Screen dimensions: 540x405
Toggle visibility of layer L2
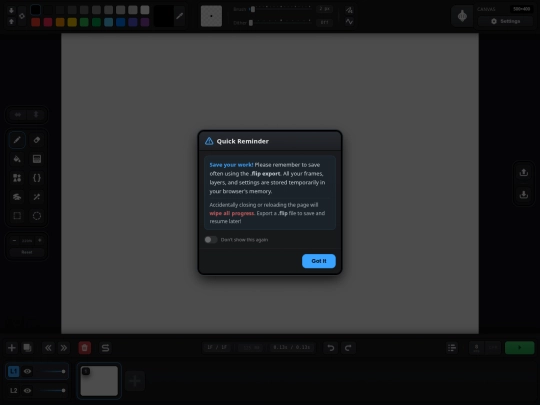coord(28,391)
